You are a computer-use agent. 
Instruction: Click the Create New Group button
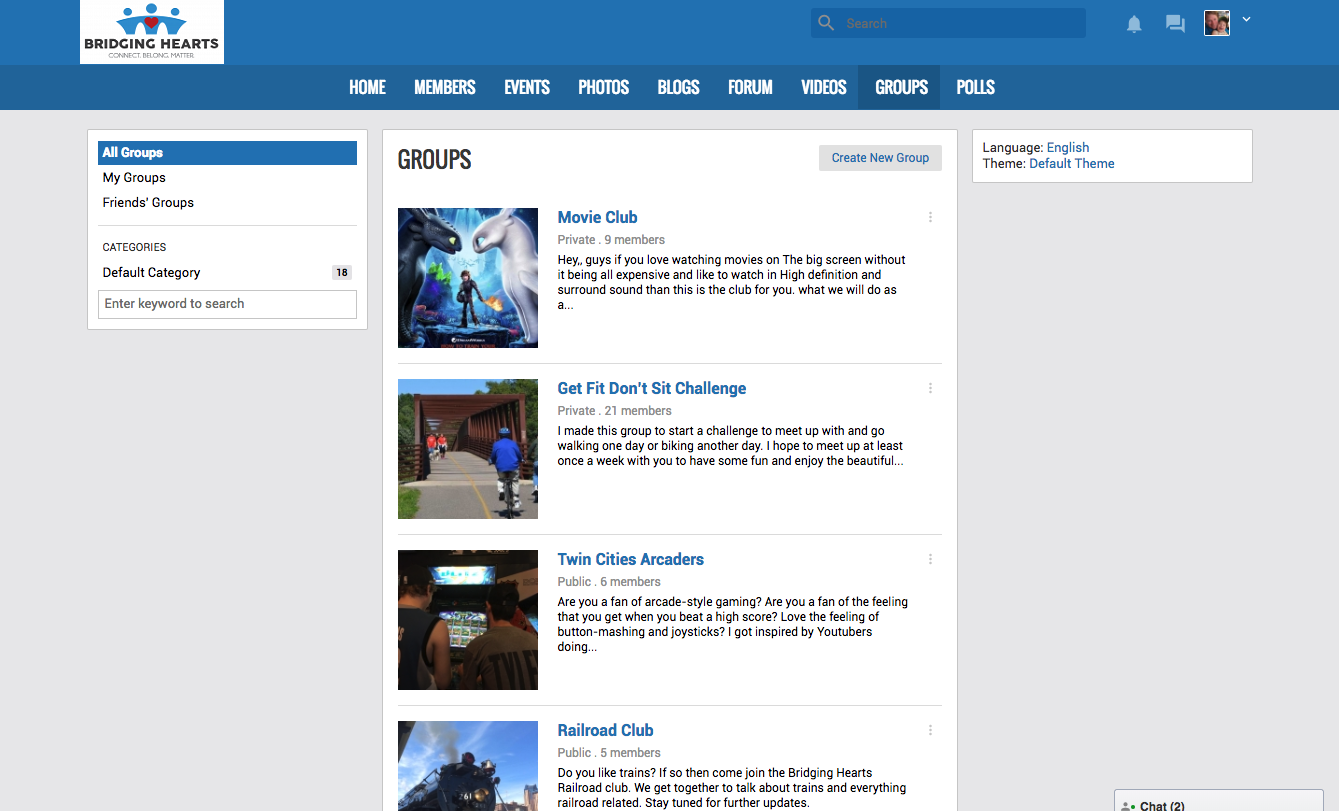tap(880, 158)
